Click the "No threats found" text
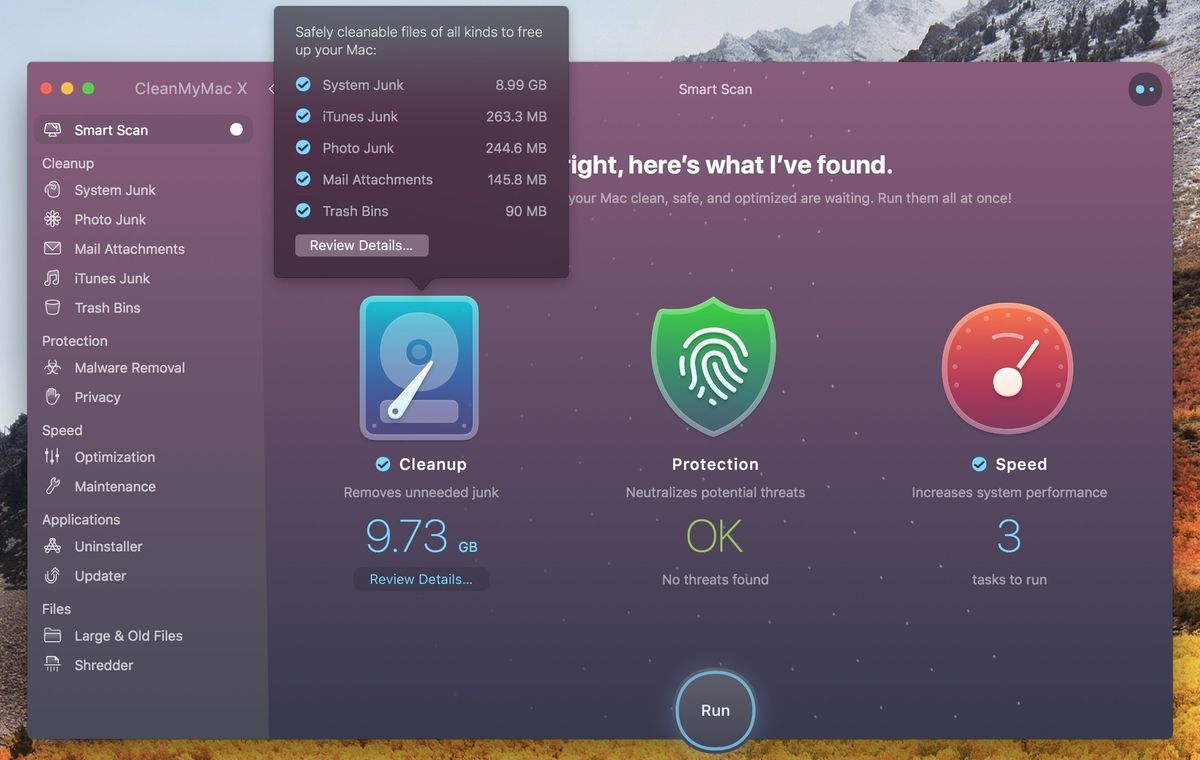The width and height of the screenshot is (1200, 760). pyautogui.click(x=715, y=579)
